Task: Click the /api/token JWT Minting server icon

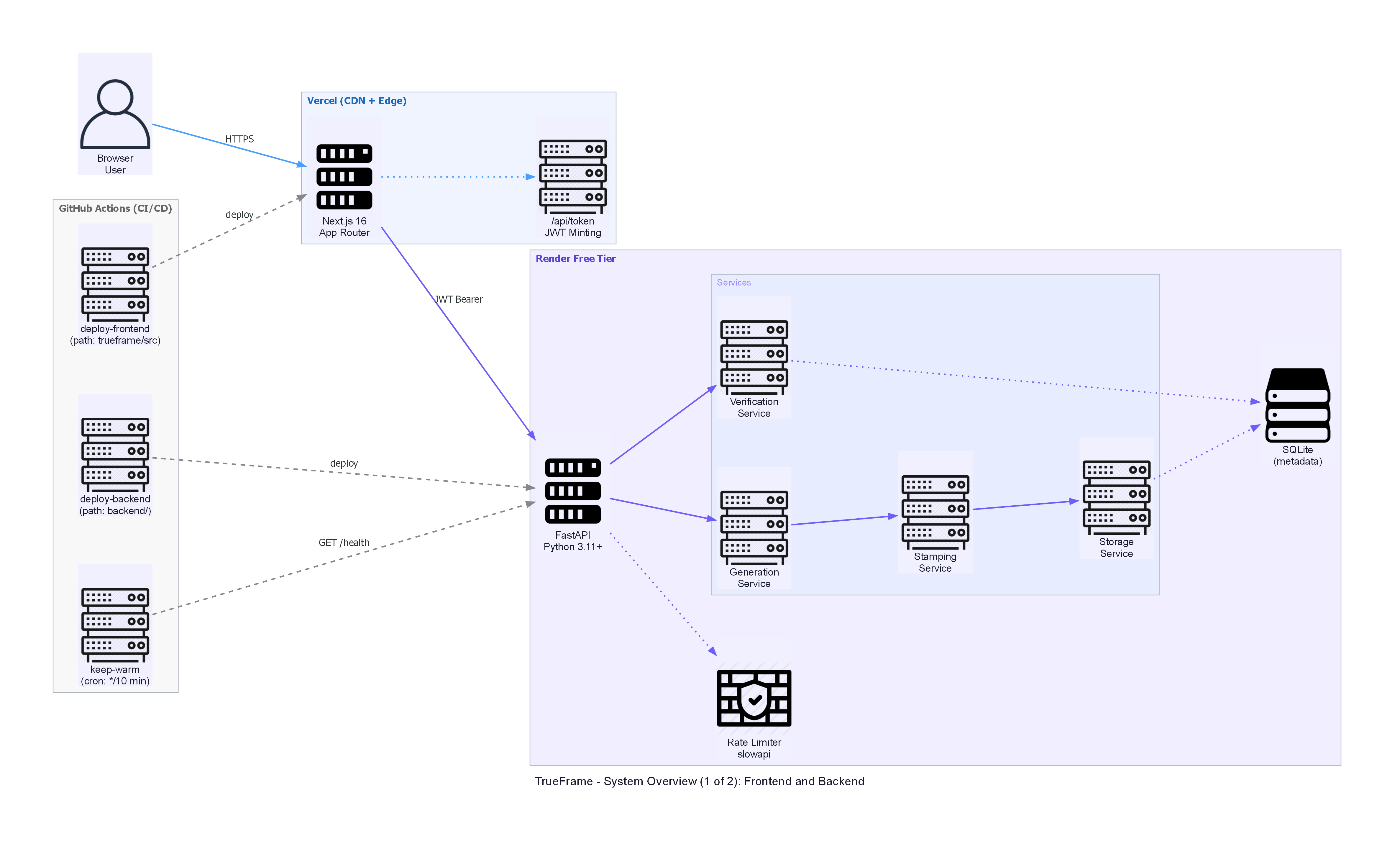Action: [x=573, y=177]
